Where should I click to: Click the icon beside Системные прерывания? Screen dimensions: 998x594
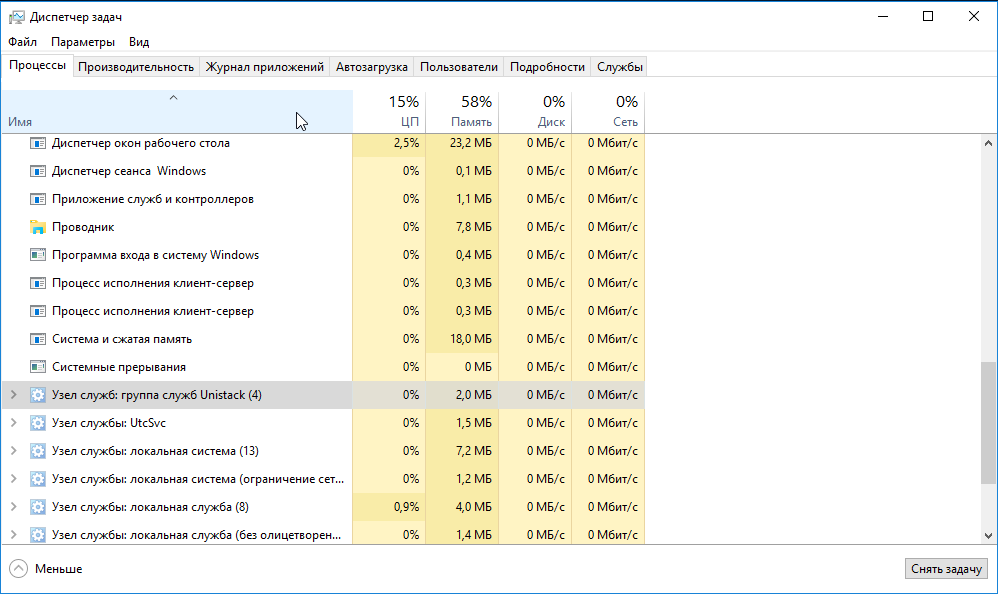[38, 367]
